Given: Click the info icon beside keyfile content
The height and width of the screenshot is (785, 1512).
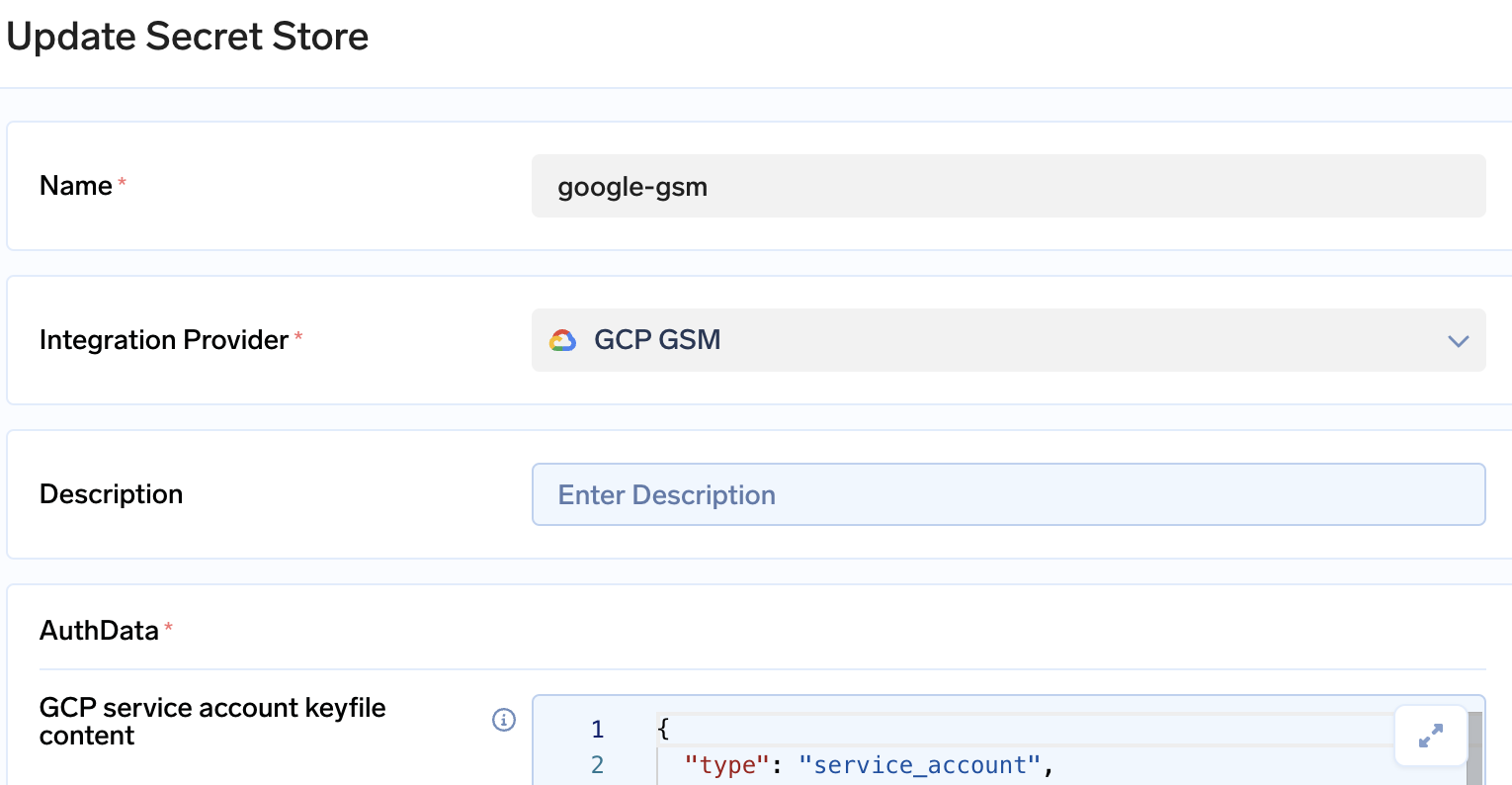Looking at the screenshot, I should click(x=504, y=720).
